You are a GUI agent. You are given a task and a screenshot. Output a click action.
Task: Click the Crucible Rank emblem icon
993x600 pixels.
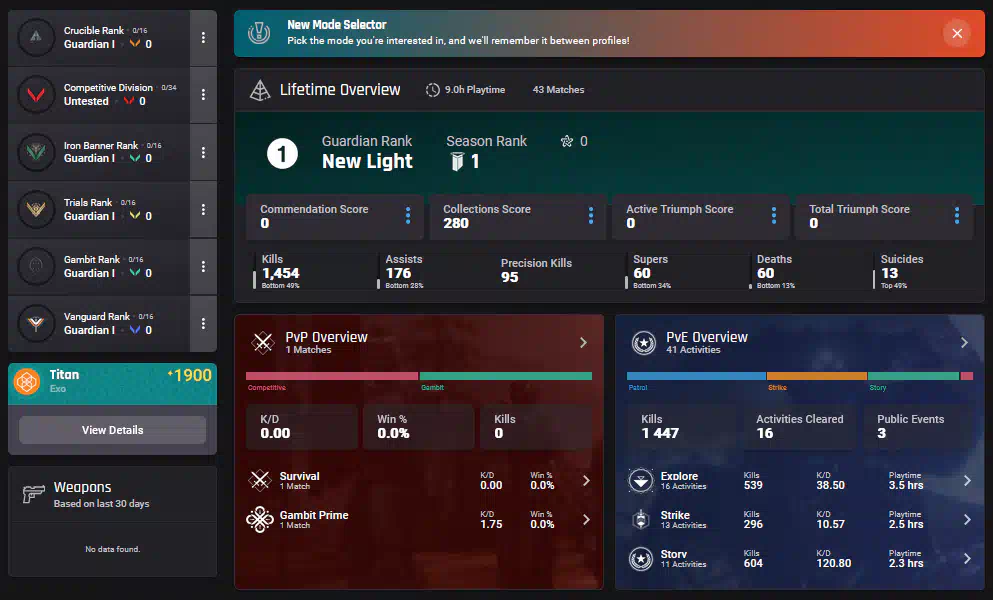(x=36, y=37)
